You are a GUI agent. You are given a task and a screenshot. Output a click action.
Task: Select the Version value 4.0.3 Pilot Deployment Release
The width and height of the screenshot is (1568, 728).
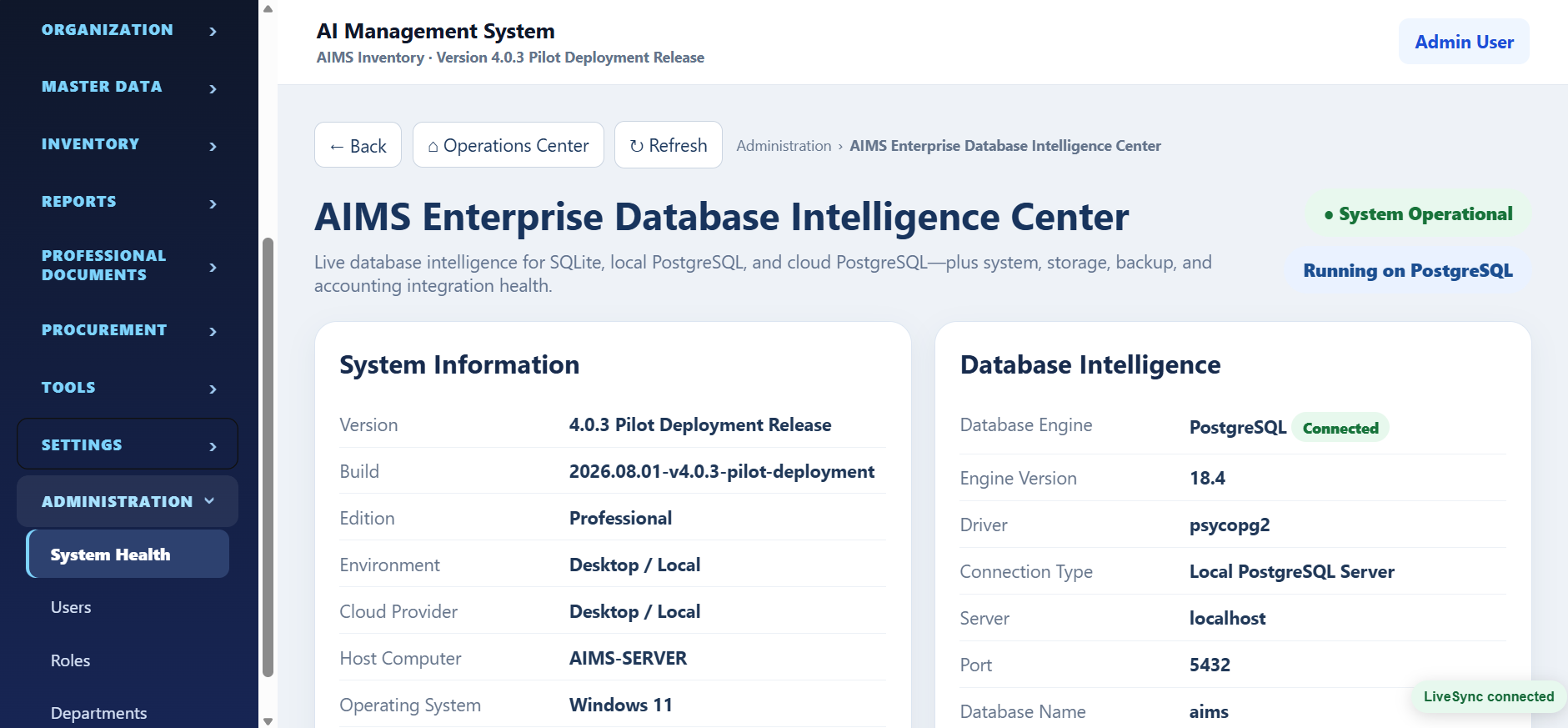[700, 424]
